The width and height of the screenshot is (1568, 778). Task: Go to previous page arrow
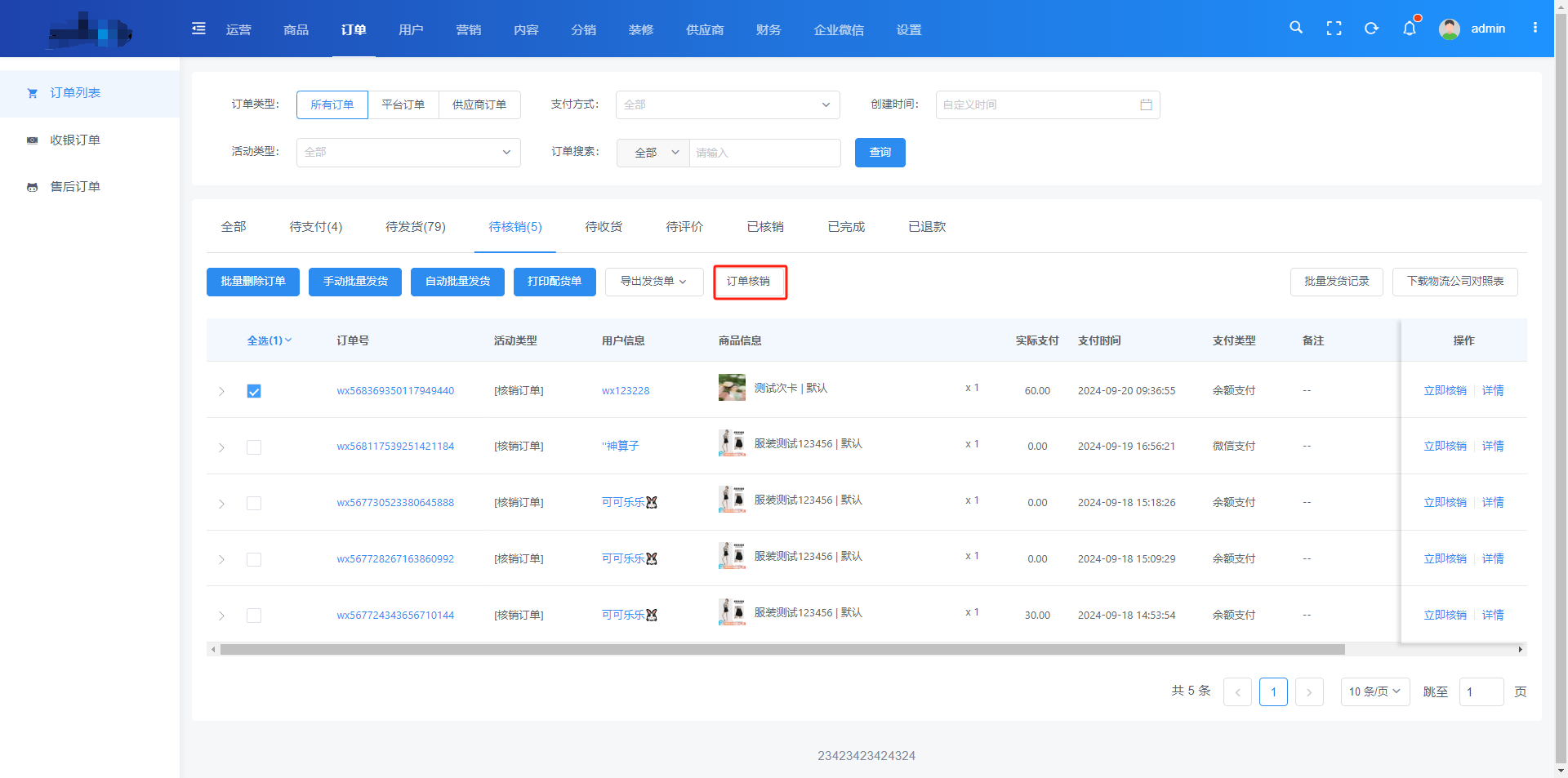[1237, 692]
